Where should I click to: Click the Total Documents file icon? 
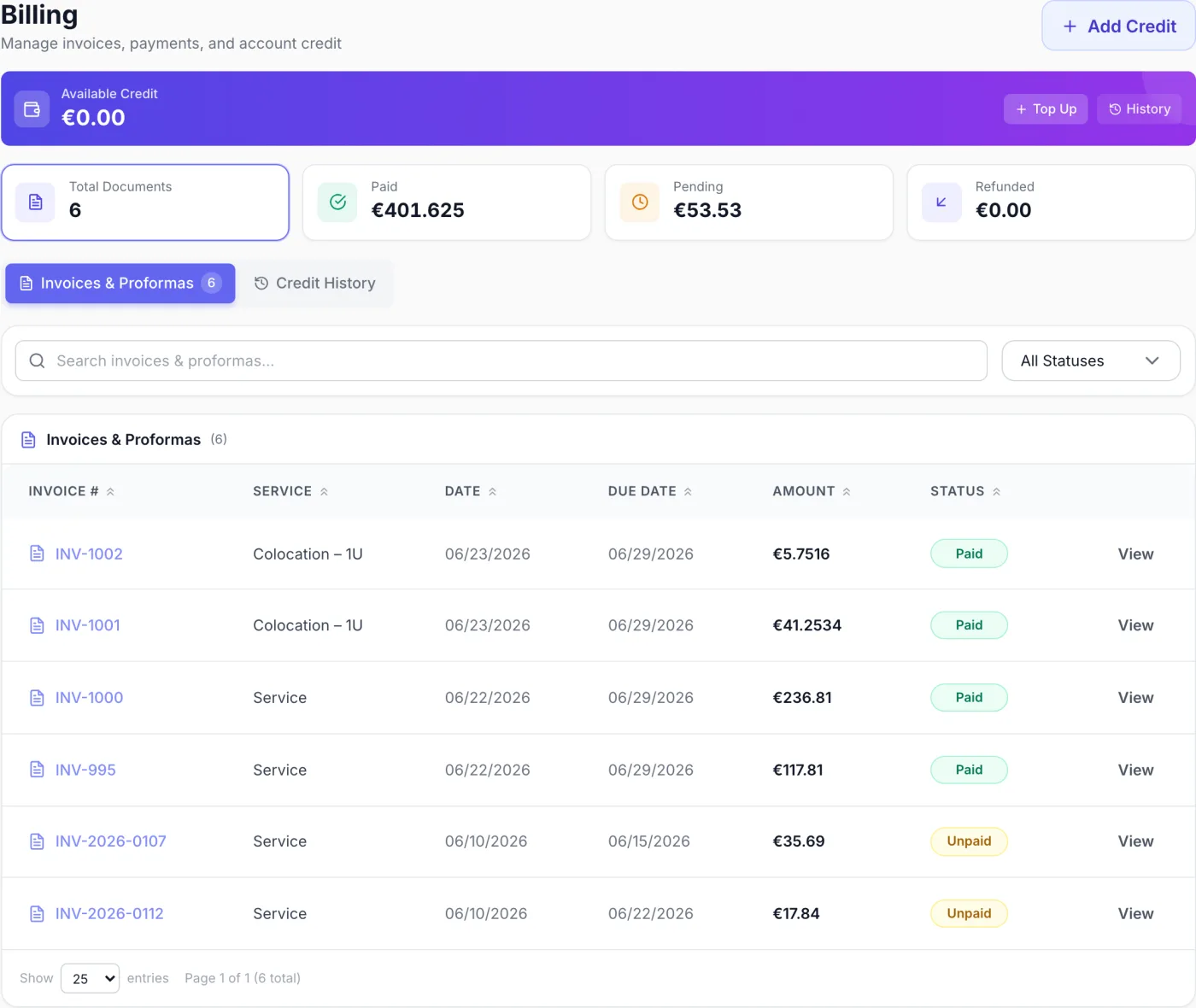pyautogui.click(x=35, y=202)
